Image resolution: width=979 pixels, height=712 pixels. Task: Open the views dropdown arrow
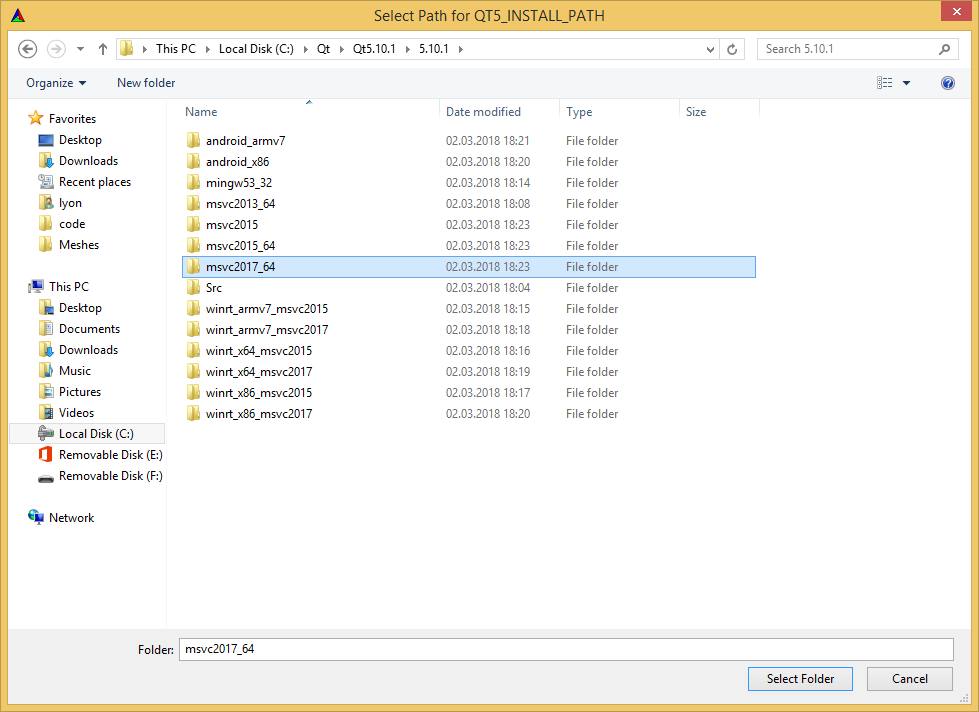click(905, 83)
